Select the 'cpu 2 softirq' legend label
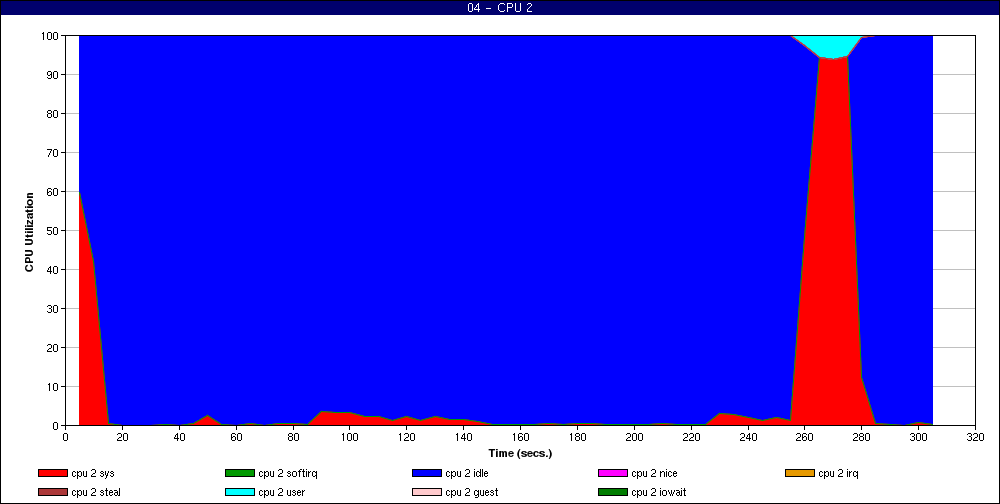This screenshot has width=1000, height=504. coord(288,473)
